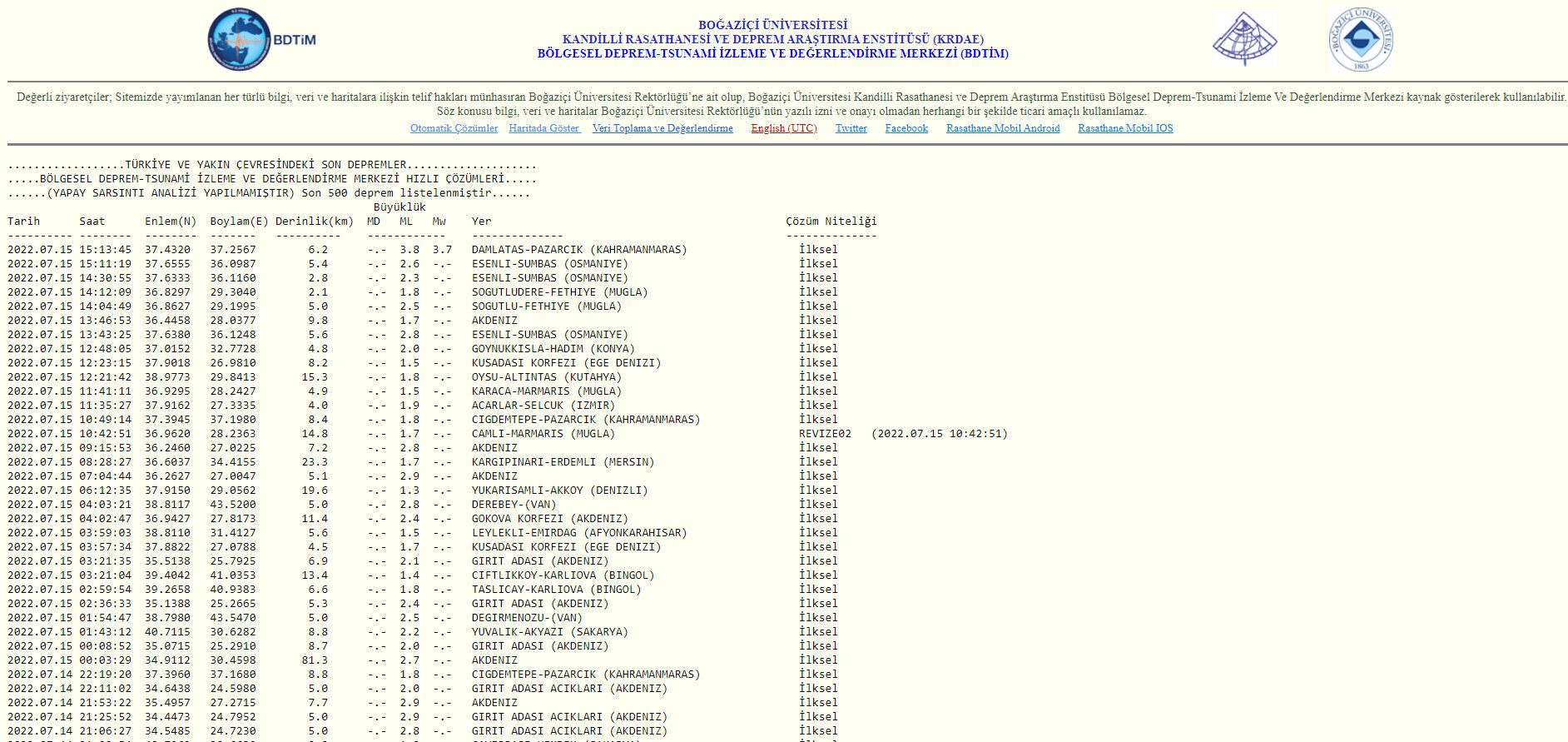
Task: Click the Çözüm Niteliği column header
Action: pyautogui.click(x=831, y=222)
